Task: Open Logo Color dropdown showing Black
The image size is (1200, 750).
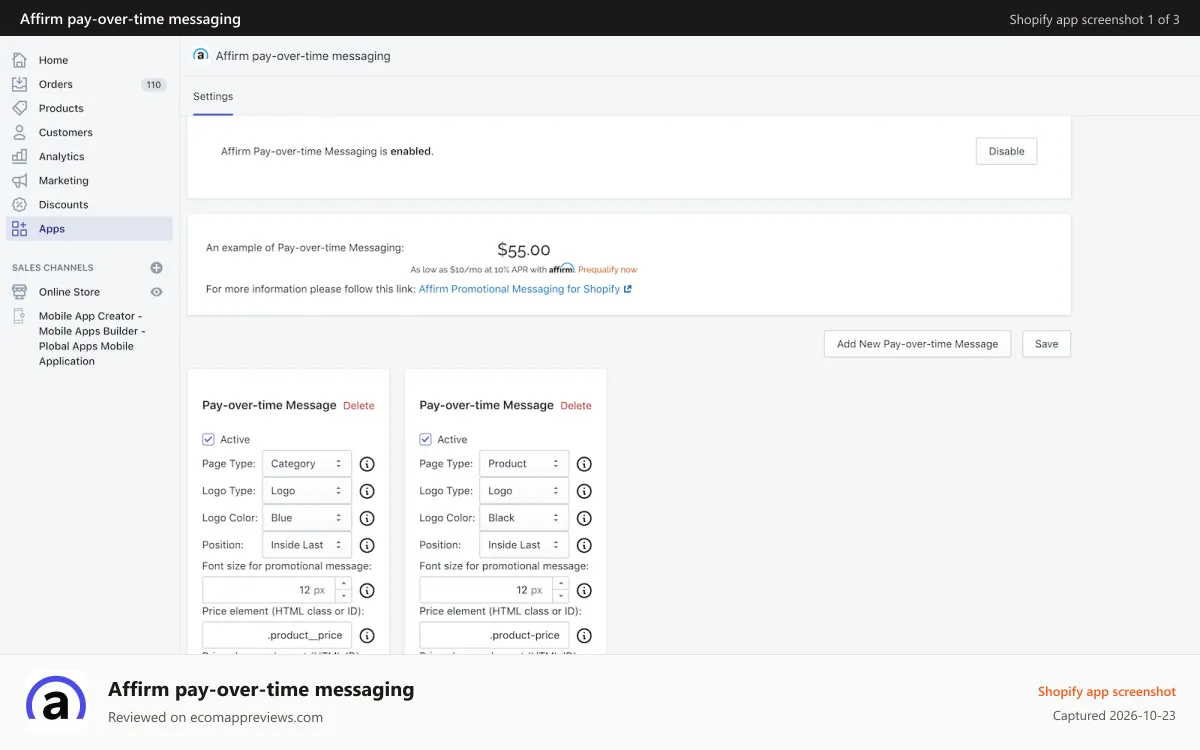Action: pos(524,518)
